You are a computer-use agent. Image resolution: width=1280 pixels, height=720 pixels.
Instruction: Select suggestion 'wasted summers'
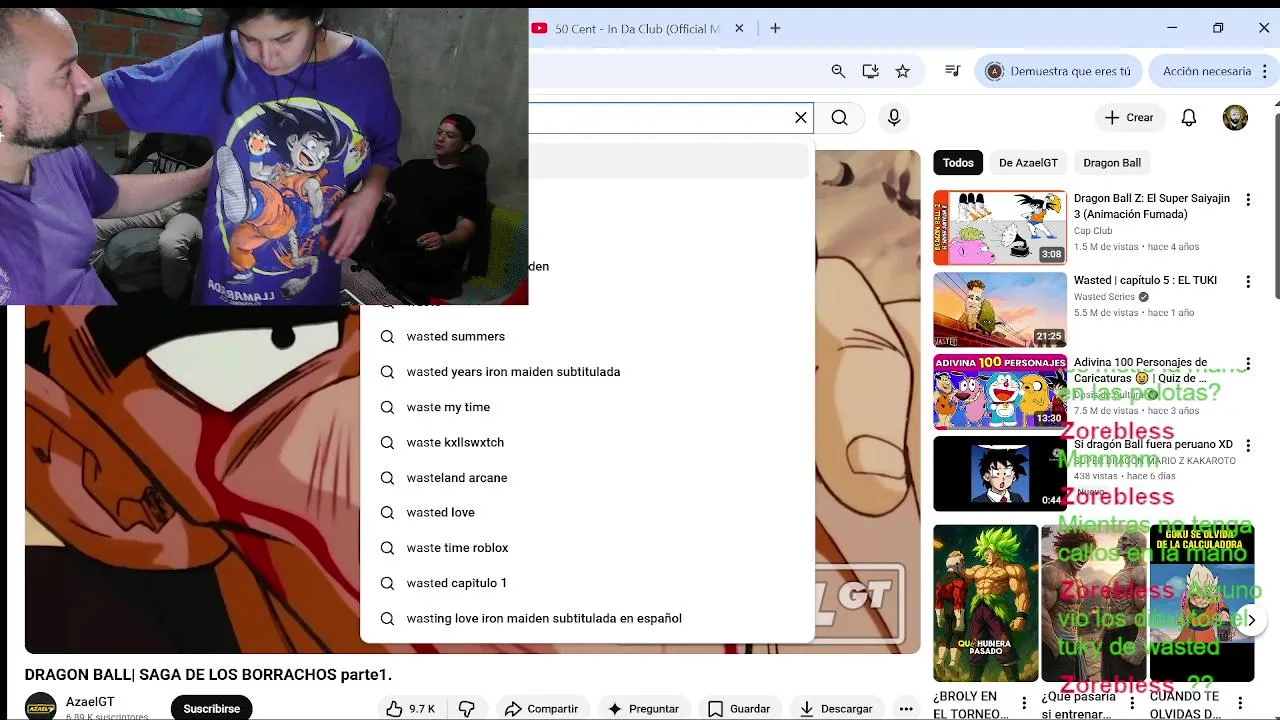[588, 337]
